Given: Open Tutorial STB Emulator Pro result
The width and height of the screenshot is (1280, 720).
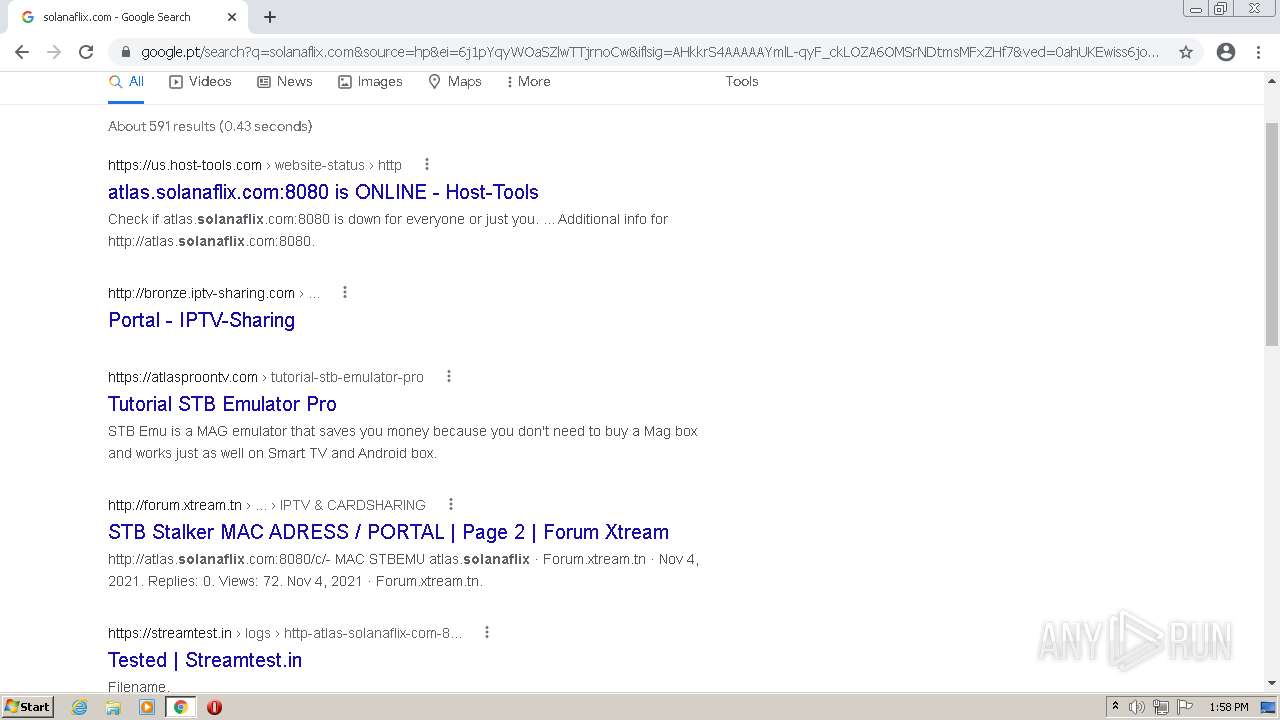Looking at the screenshot, I should [222, 404].
